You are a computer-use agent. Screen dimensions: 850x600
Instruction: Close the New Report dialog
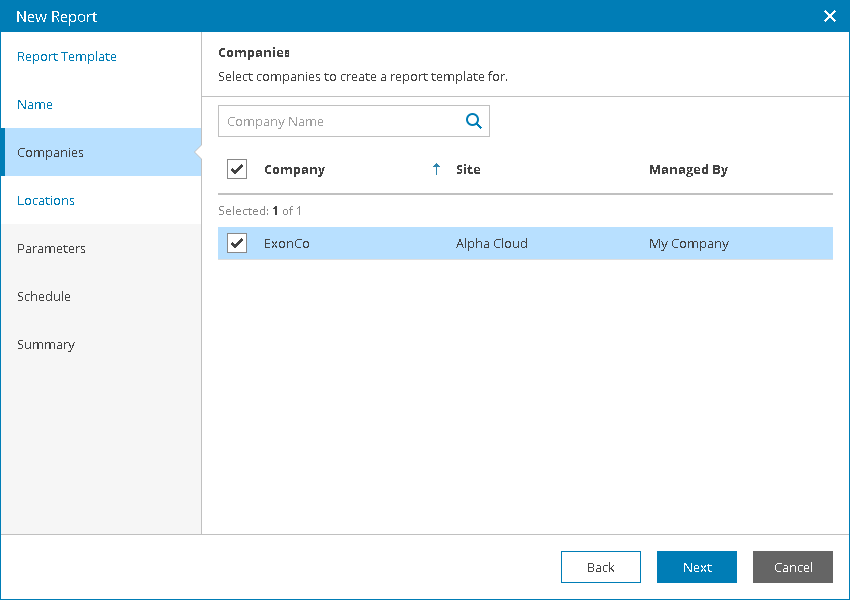[x=829, y=16]
